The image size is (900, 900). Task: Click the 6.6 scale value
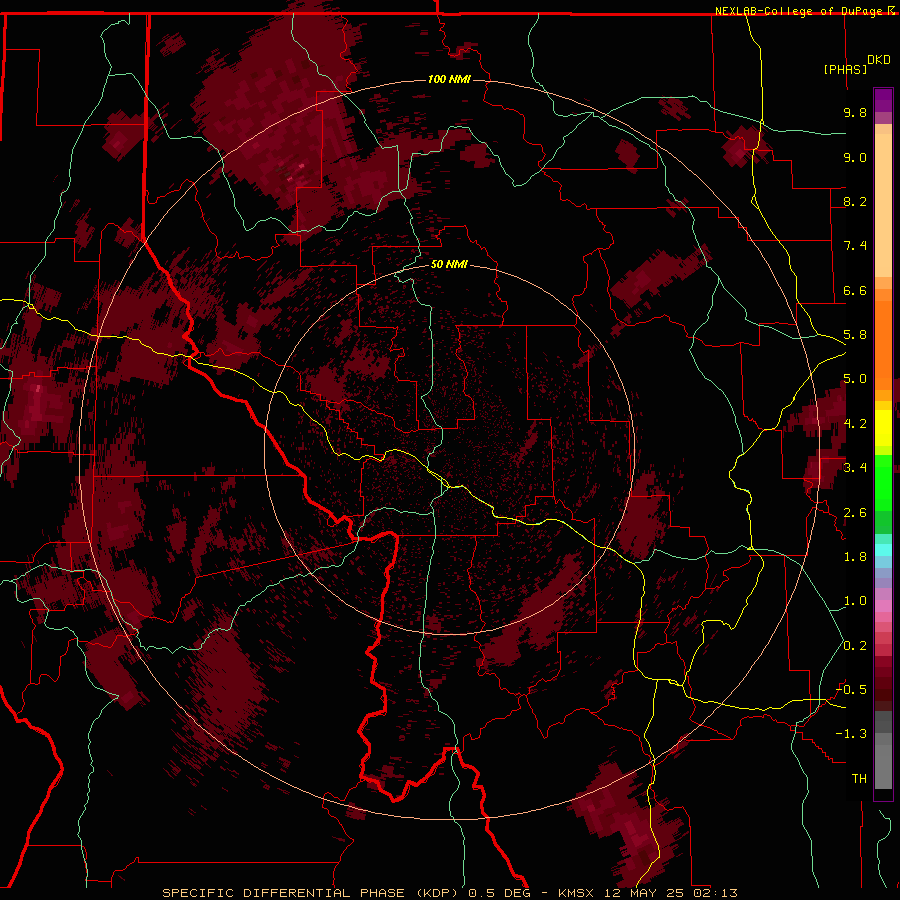(x=855, y=290)
